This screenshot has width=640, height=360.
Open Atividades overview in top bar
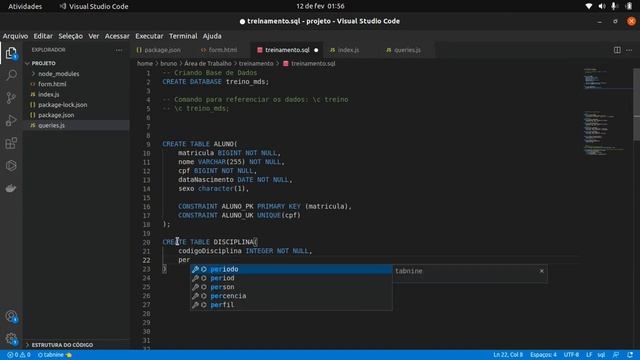(x=25, y=6)
